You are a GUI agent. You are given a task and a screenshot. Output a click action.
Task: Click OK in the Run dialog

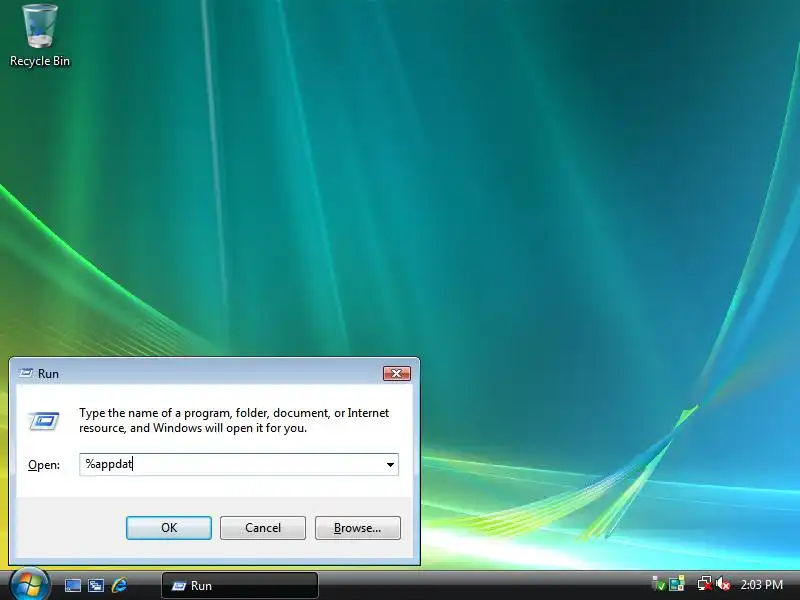point(169,528)
